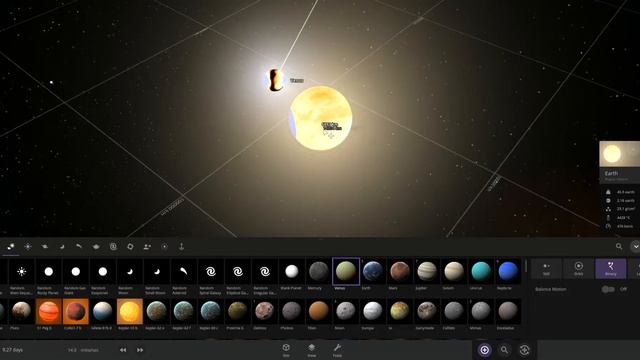
Task: Open the add-panel search magnifier
Action: [x=619, y=246]
